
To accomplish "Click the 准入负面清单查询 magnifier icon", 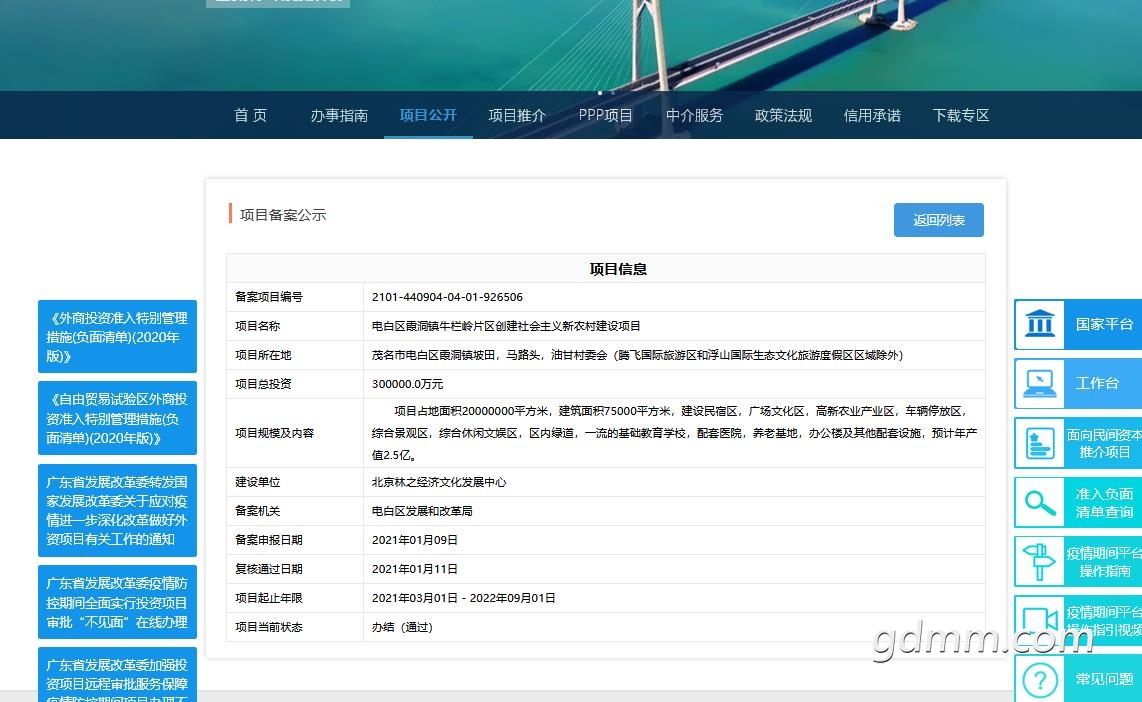I will (1040, 502).
